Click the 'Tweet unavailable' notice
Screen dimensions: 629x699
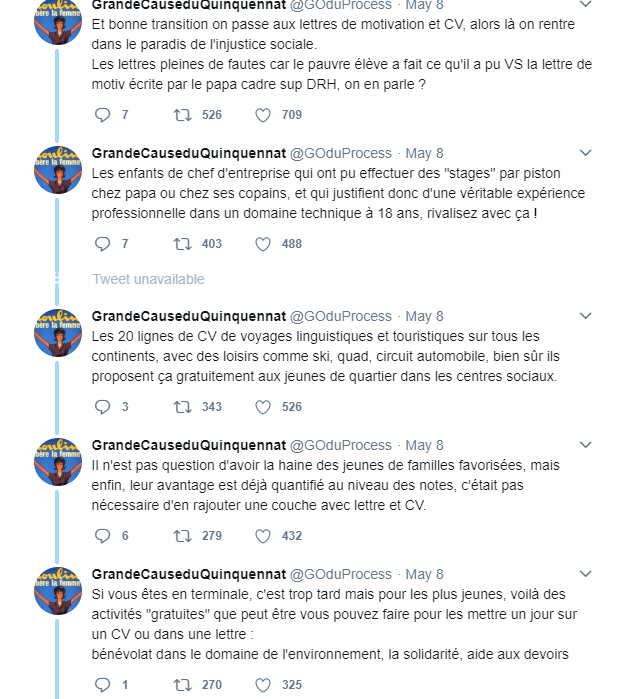click(148, 279)
